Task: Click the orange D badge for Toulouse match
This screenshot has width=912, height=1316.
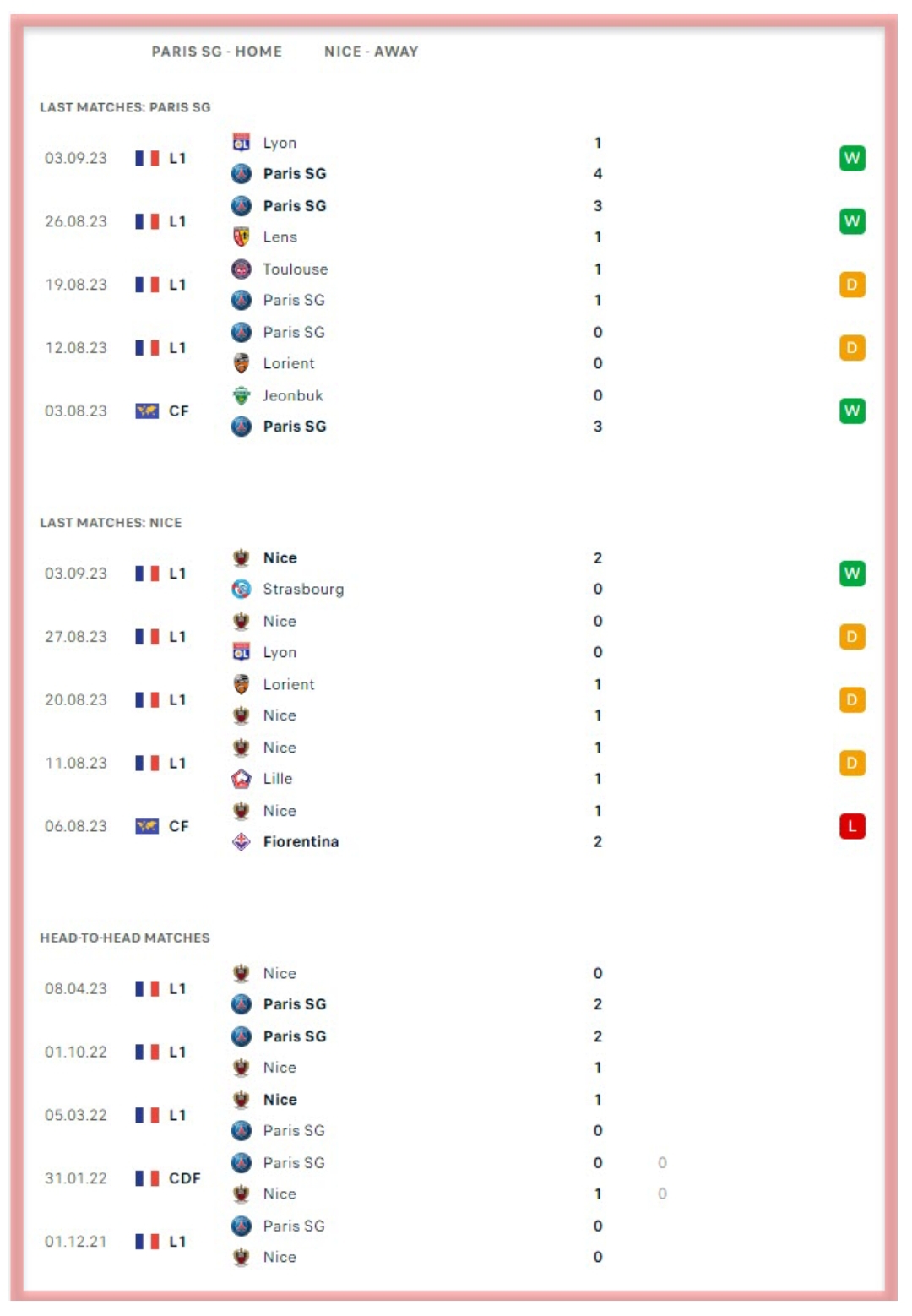Action: (852, 285)
